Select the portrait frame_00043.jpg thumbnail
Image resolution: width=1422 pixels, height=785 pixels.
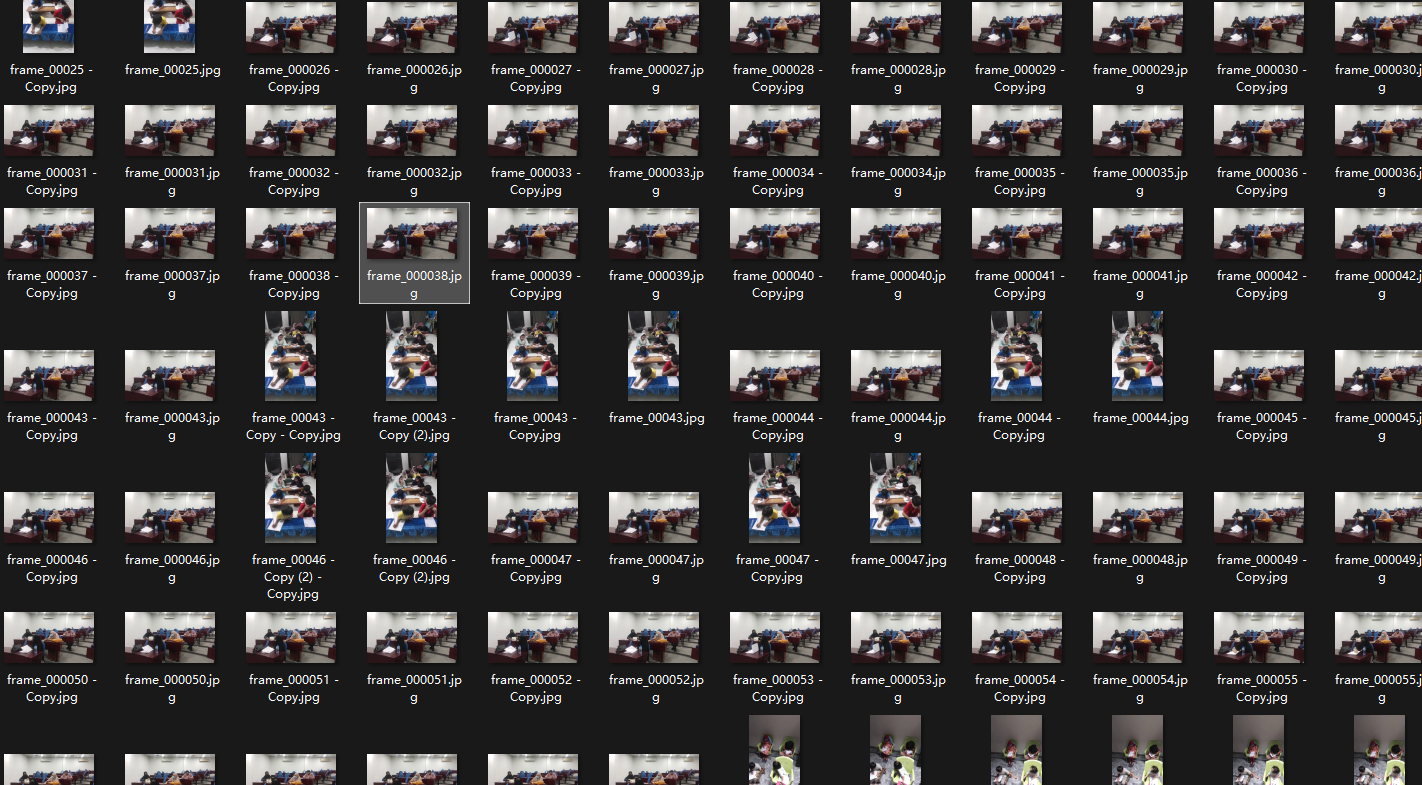(x=654, y=356)
